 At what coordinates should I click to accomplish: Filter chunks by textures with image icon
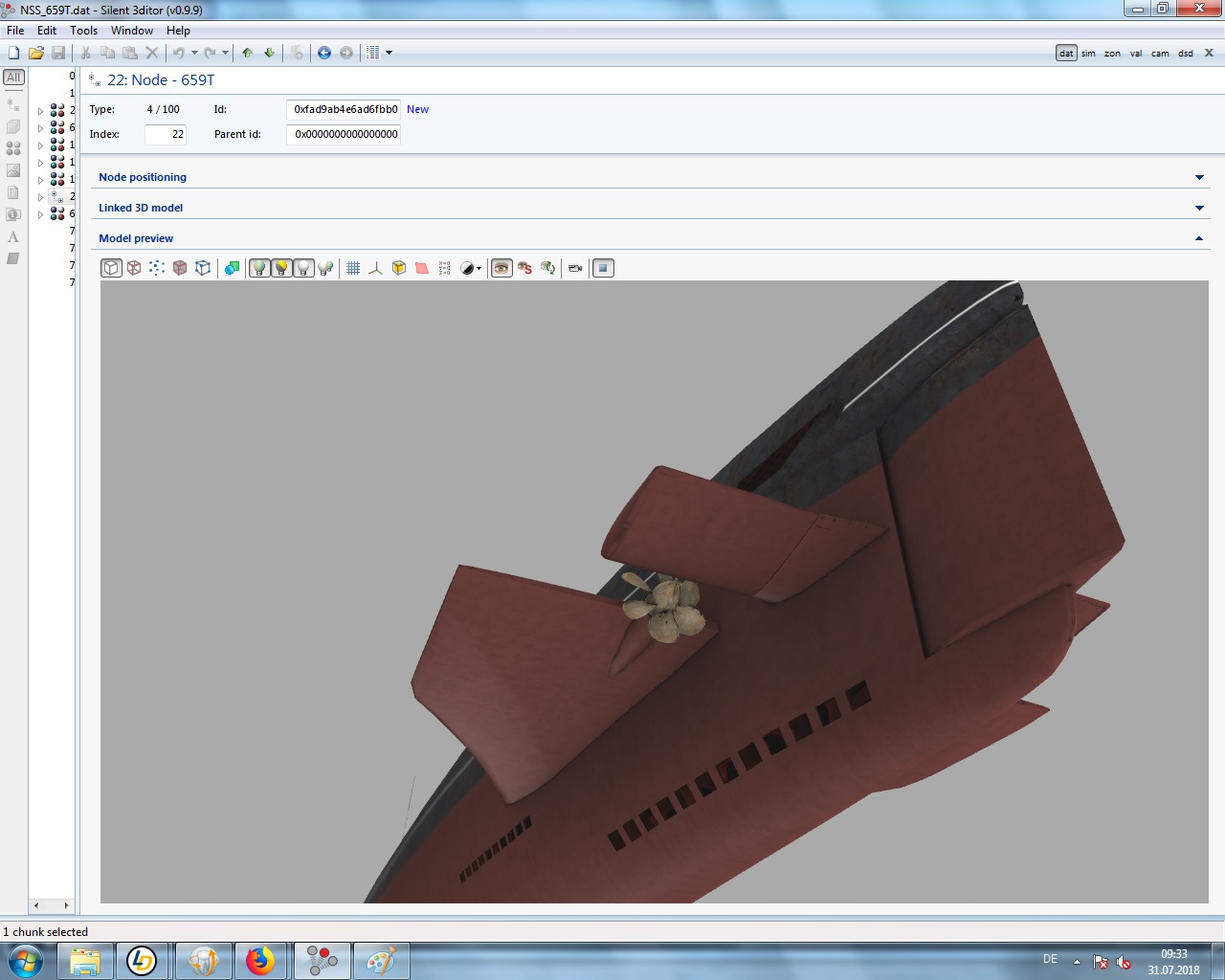click(13, 170)
